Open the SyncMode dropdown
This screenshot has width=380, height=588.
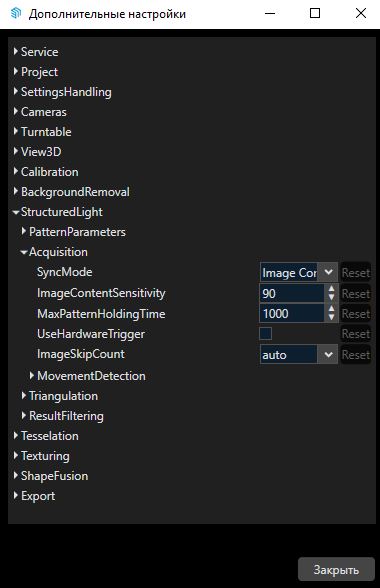(x=328, y=272)
